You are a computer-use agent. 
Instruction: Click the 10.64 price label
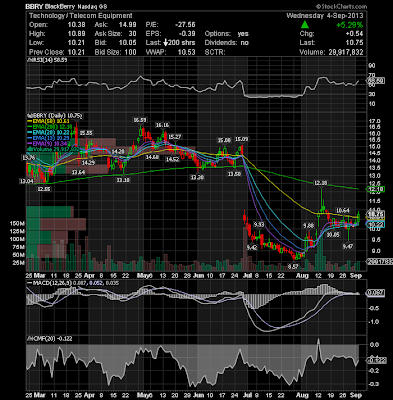343,210
